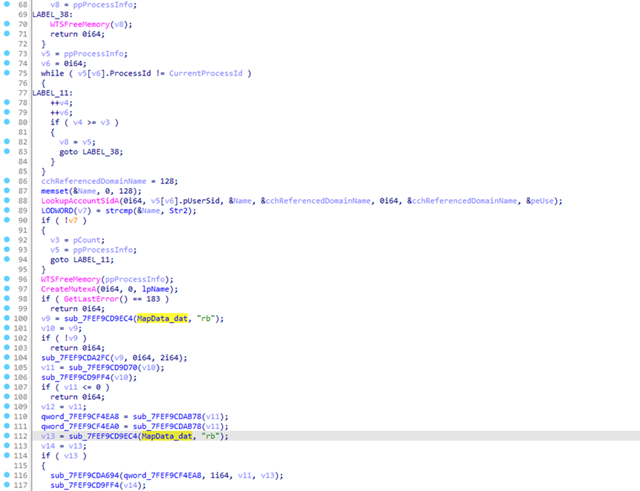Toggle breakpoint dot on line 70

coord(7,24)
